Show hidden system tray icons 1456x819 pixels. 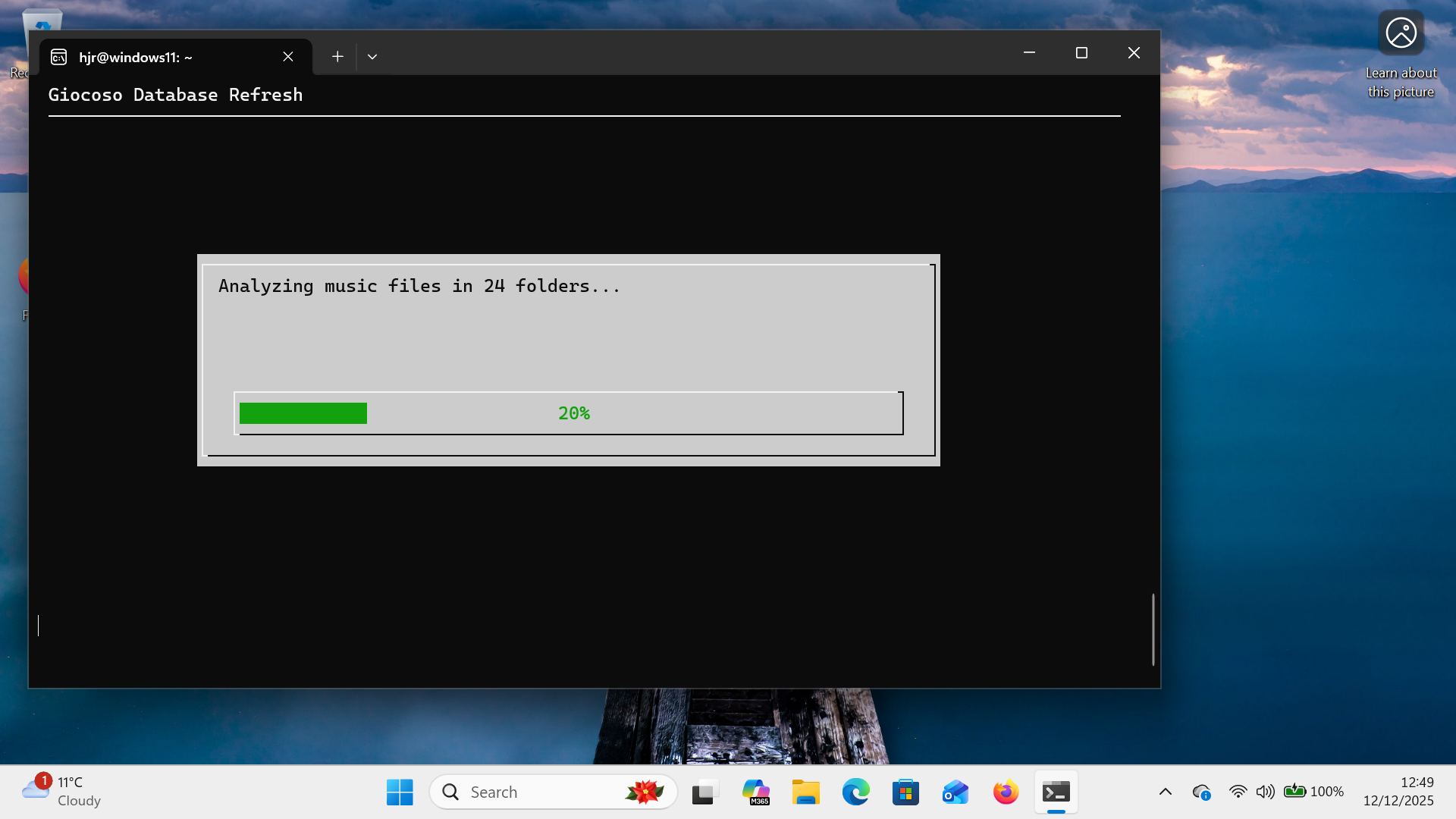1166,792
